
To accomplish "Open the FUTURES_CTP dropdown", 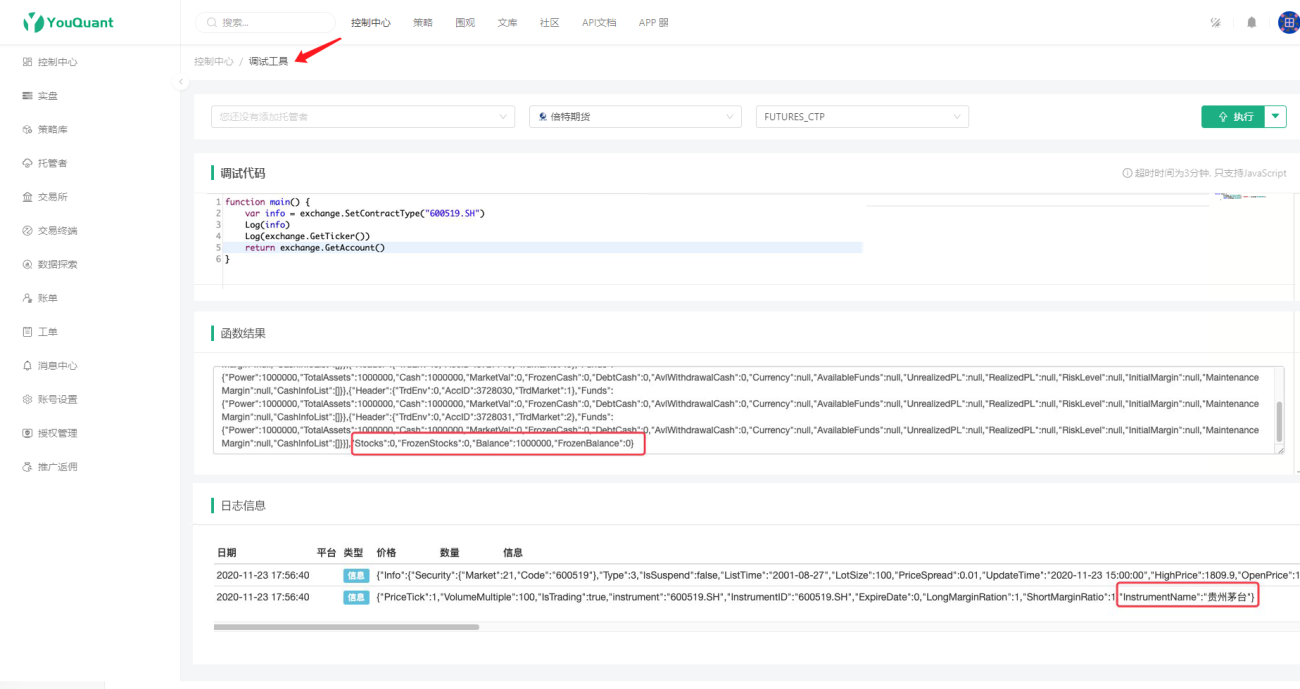I will [x=862, y=117].
